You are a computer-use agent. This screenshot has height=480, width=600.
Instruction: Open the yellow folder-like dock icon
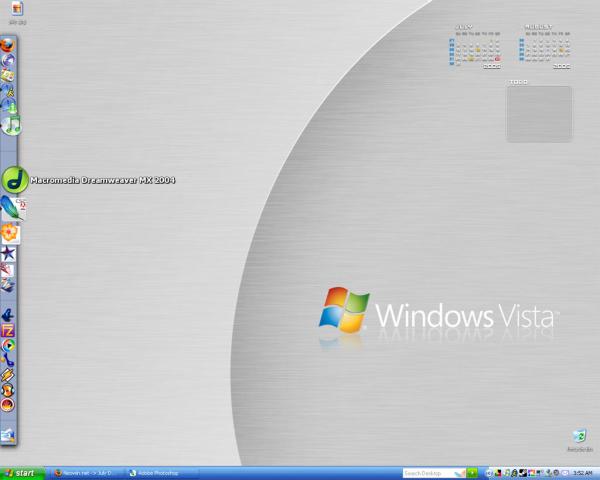click(8, 75)
